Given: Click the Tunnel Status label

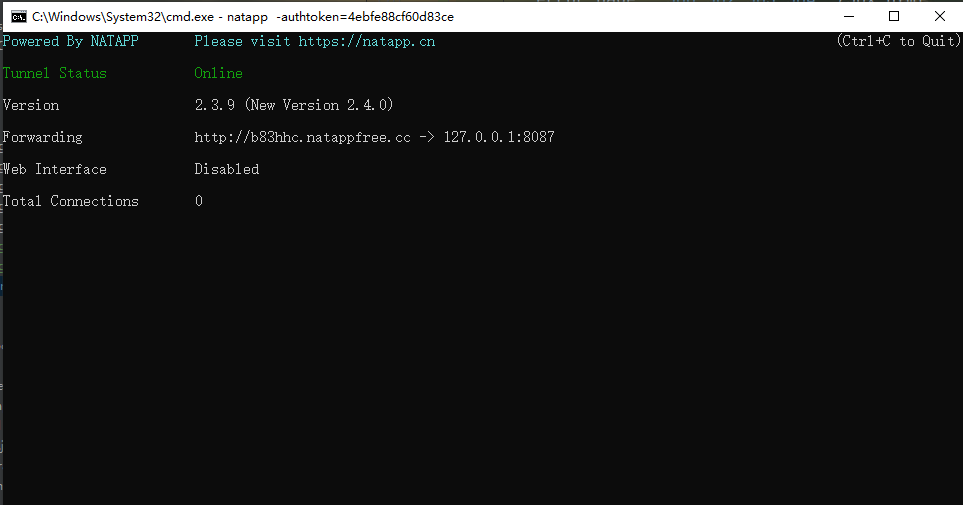Looking at the screenshot, I should pyautogui.click(x=55, y=73).
